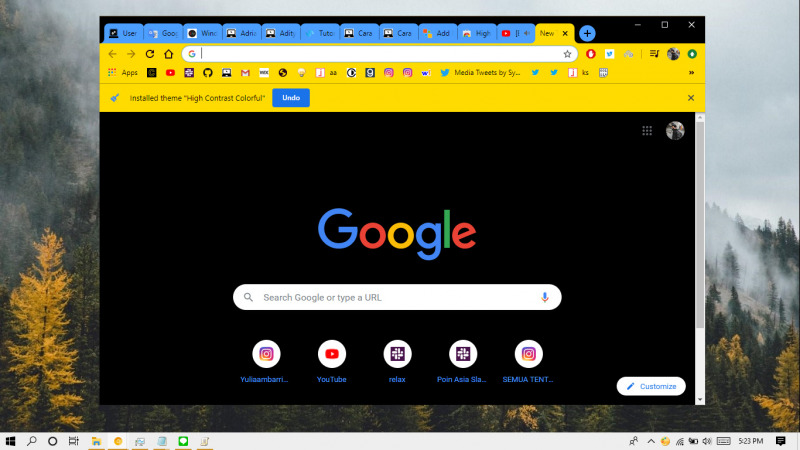Viewport: 800px width, 450px height.
Task: Click the browser back arrow
Action: 112,54
